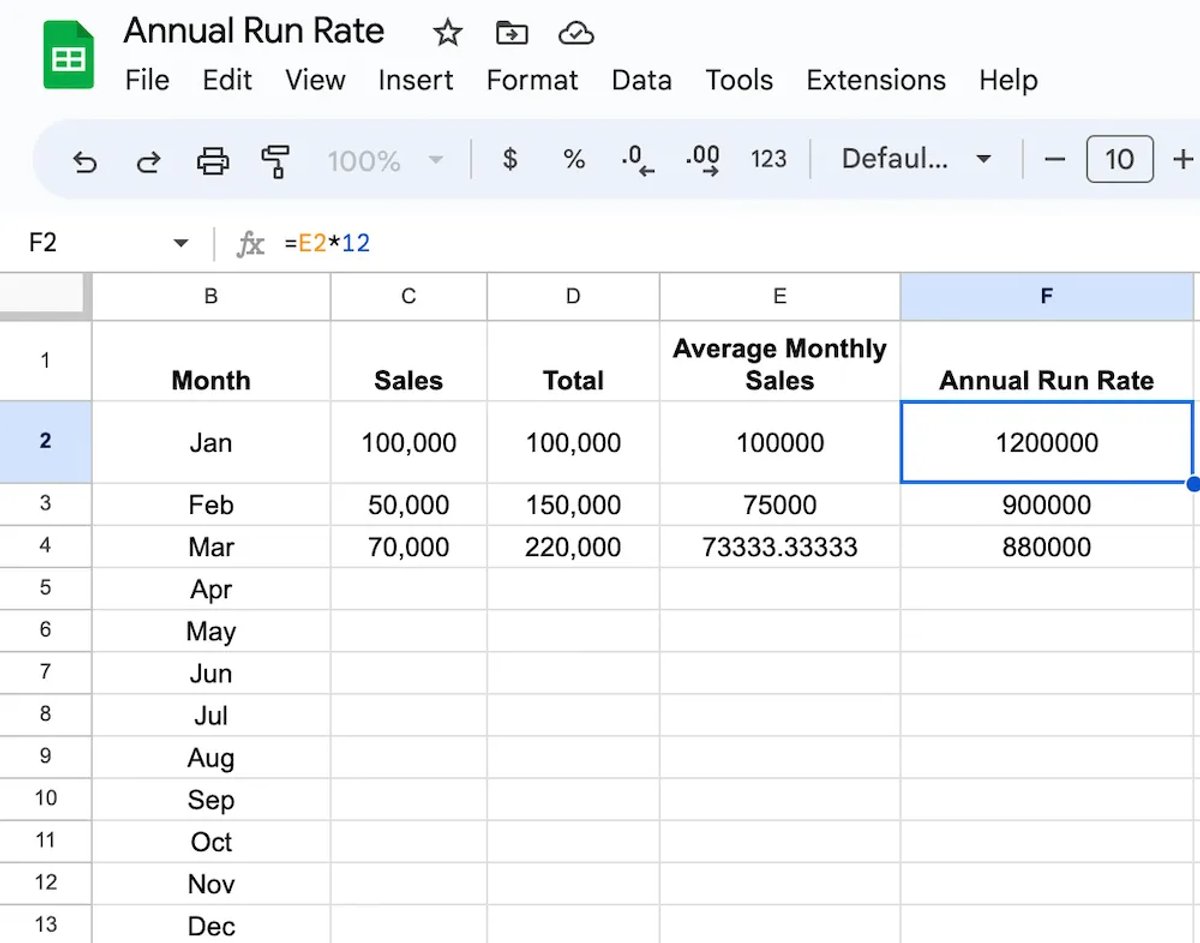Click the select-all corner box
The height and width of the screenshot is (943, 1200).
pos(43,295)
